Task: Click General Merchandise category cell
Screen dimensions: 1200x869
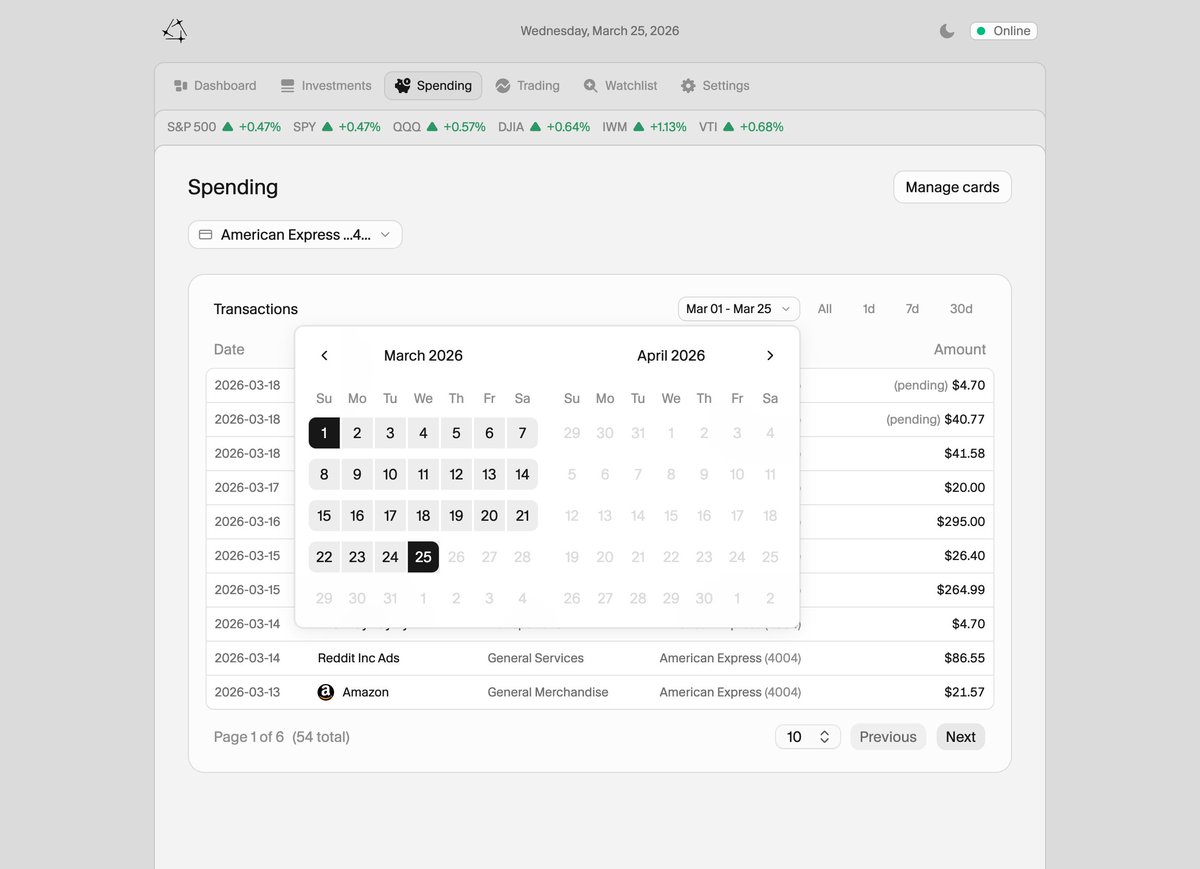Action: [x=548, y=692]
